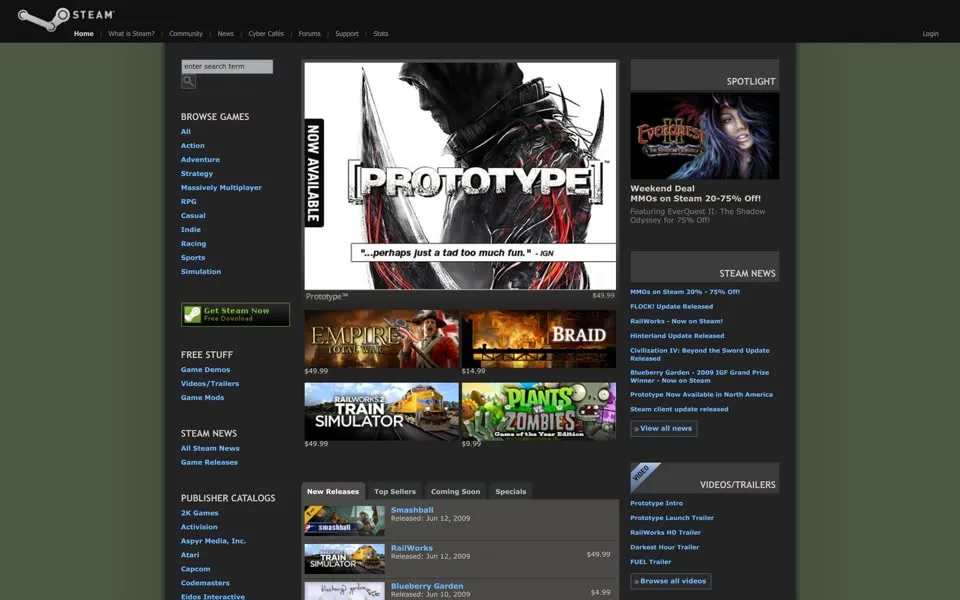Open Game Mods link
This screenshot has width=960, height=600.
202,398
